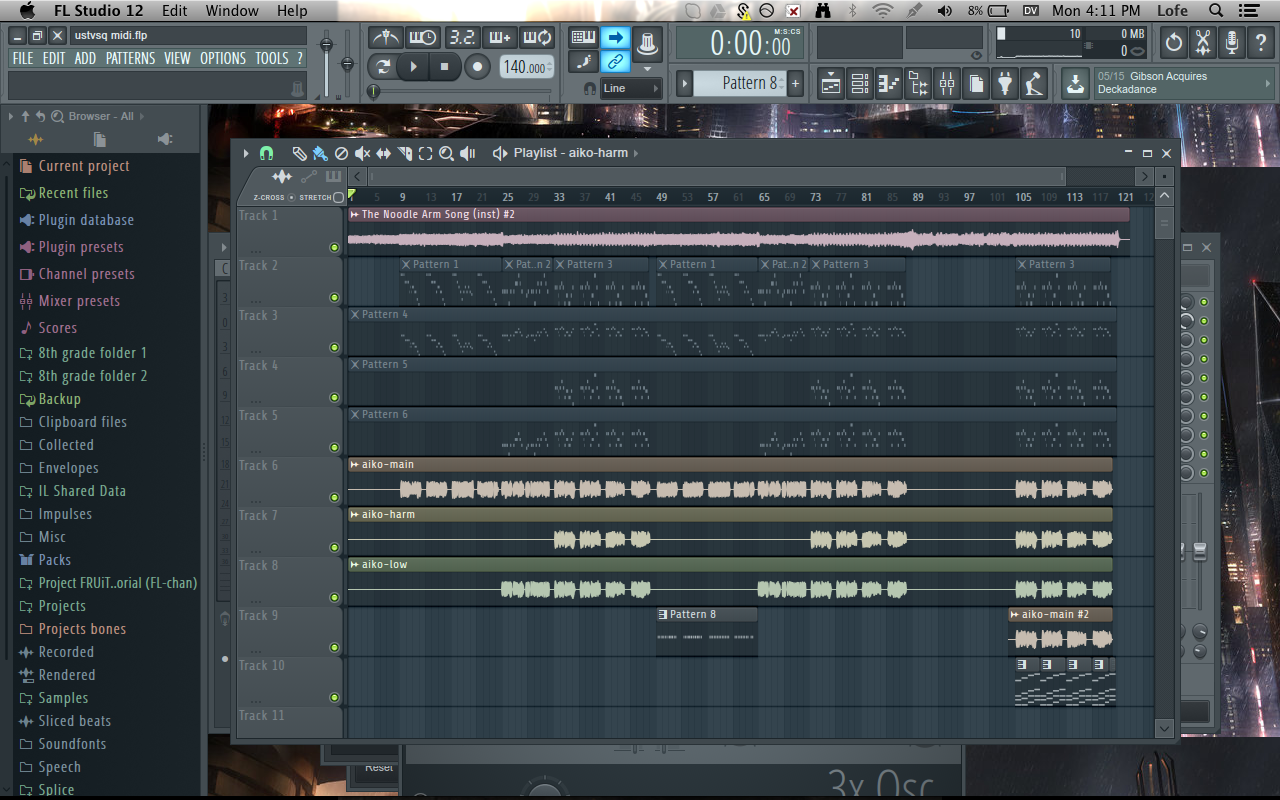Screen dimensions: 1280x800
Task: Choose the Select tool in Playlist toolbar
Action: 425,153
